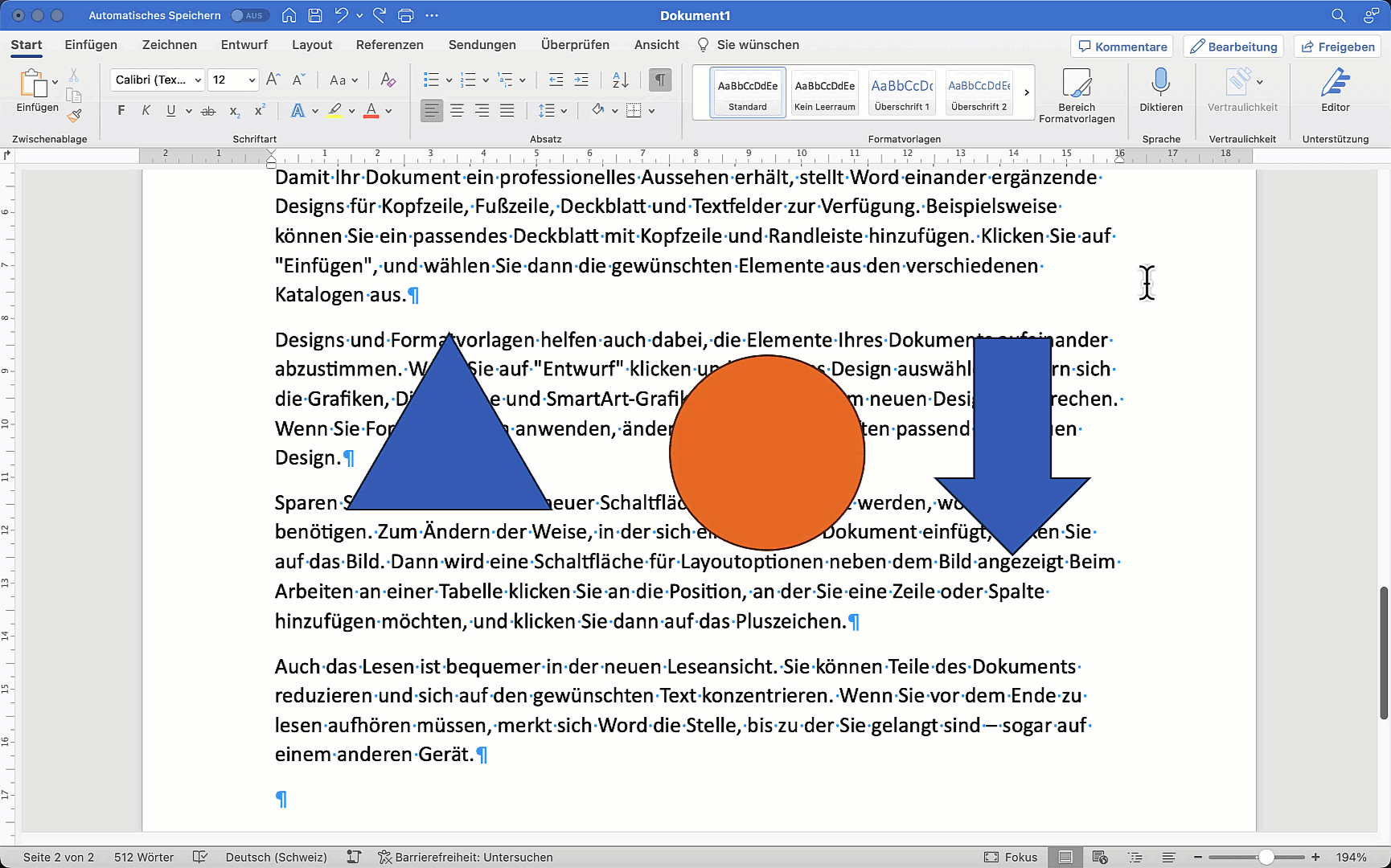Sort the selected paragraphs
1391x868 pixels.
pyautogui.click(x=620, y=80)
